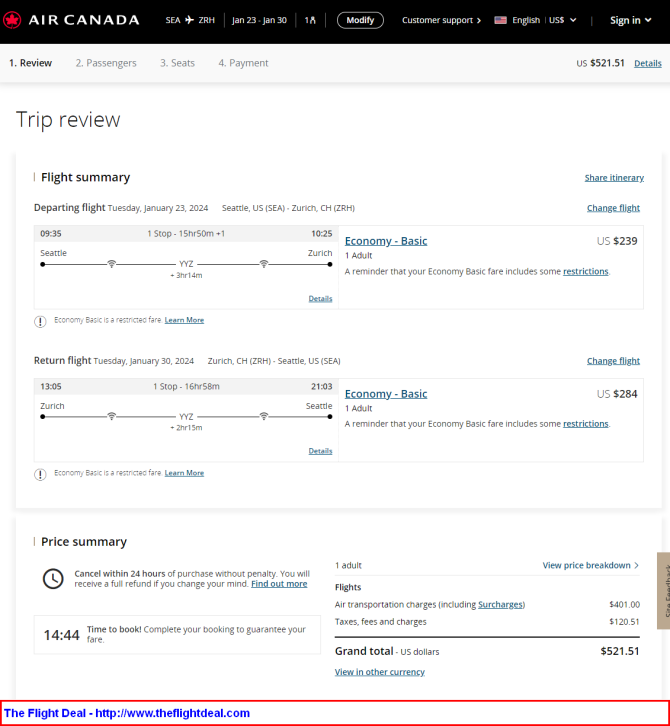Click Change flight for the return flight

tap(614, 361)
